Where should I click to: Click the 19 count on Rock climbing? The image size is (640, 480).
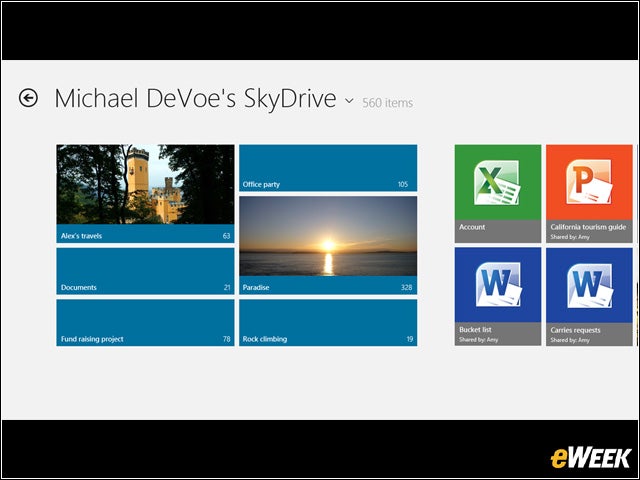tap(410, 339)
